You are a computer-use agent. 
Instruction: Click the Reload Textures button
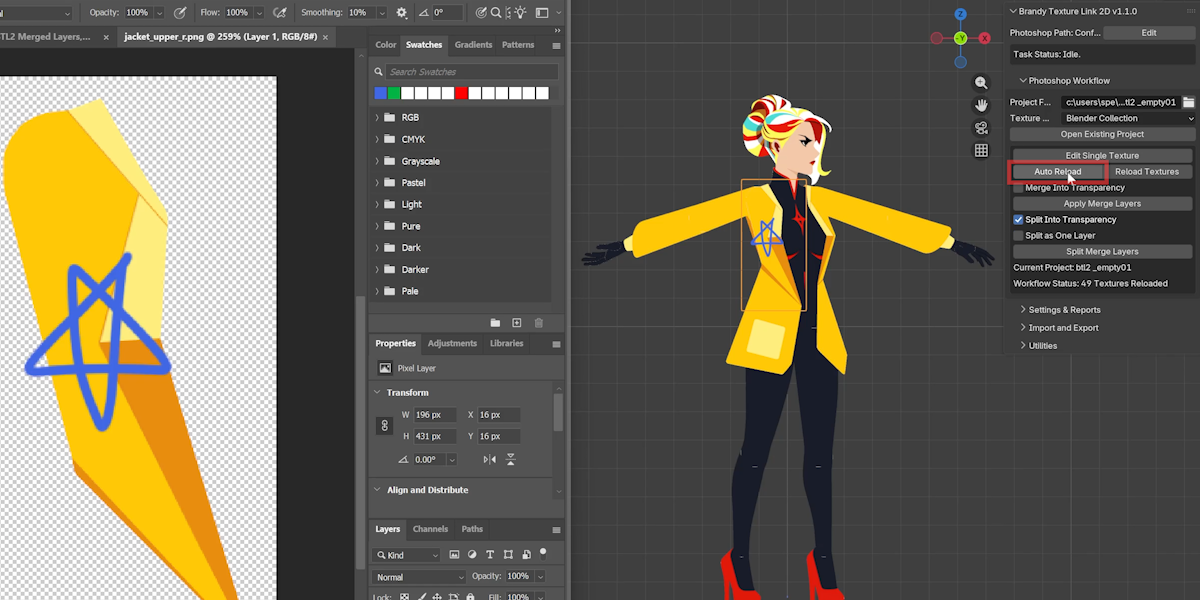coord(1147,172)
